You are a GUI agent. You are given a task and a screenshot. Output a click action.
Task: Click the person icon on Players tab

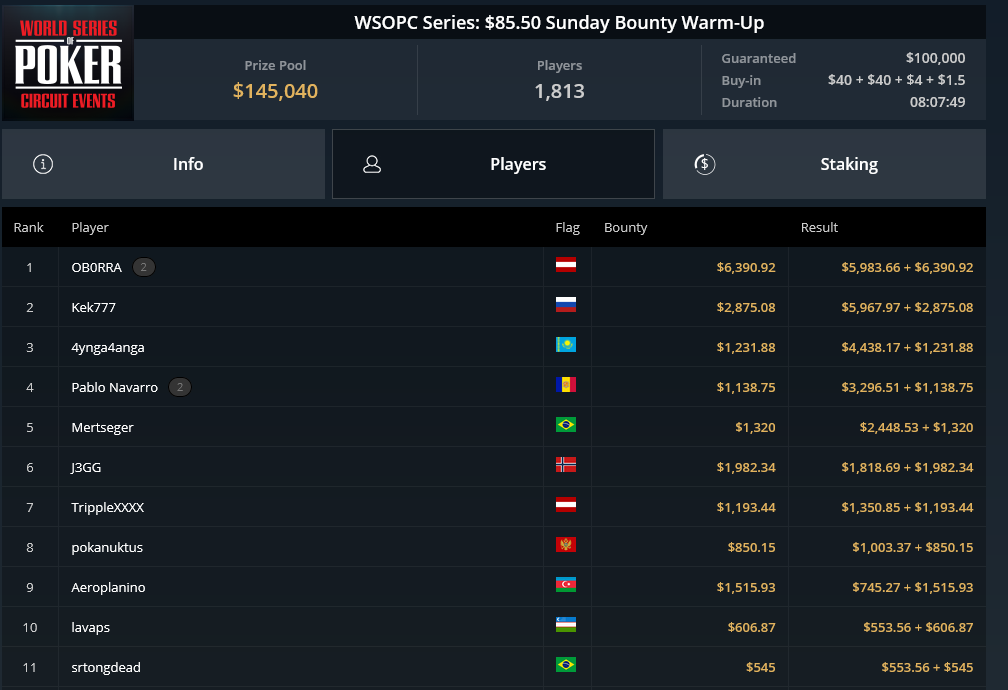[372, 164]
